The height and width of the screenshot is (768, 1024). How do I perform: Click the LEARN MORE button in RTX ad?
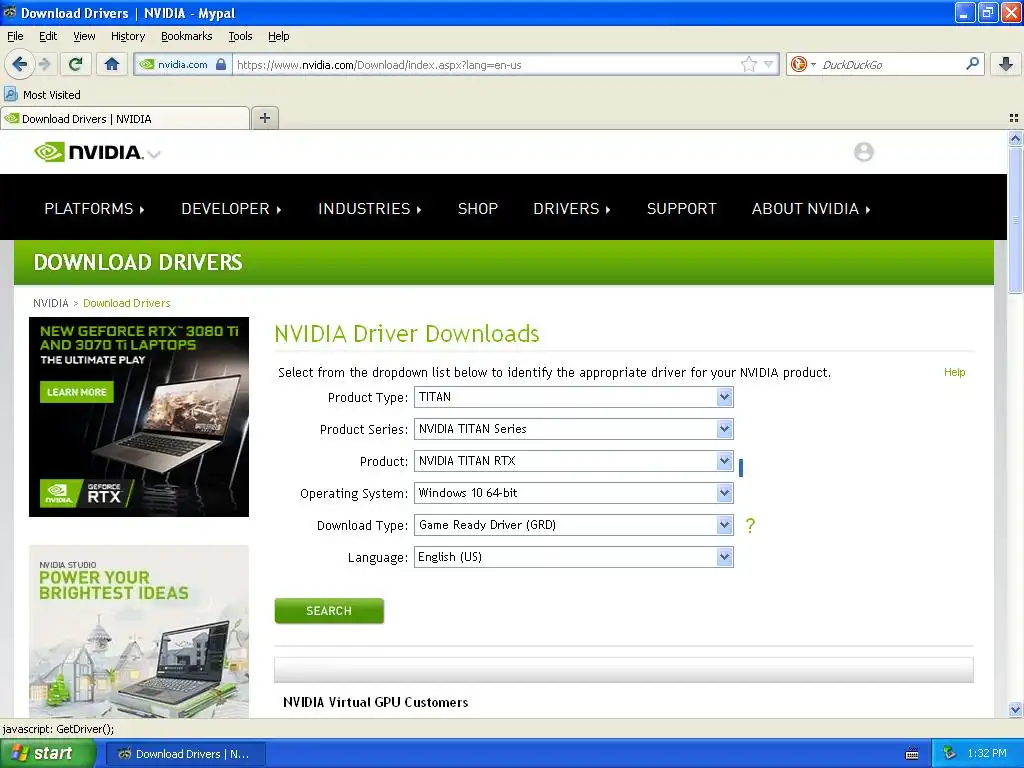pos(76,392)
